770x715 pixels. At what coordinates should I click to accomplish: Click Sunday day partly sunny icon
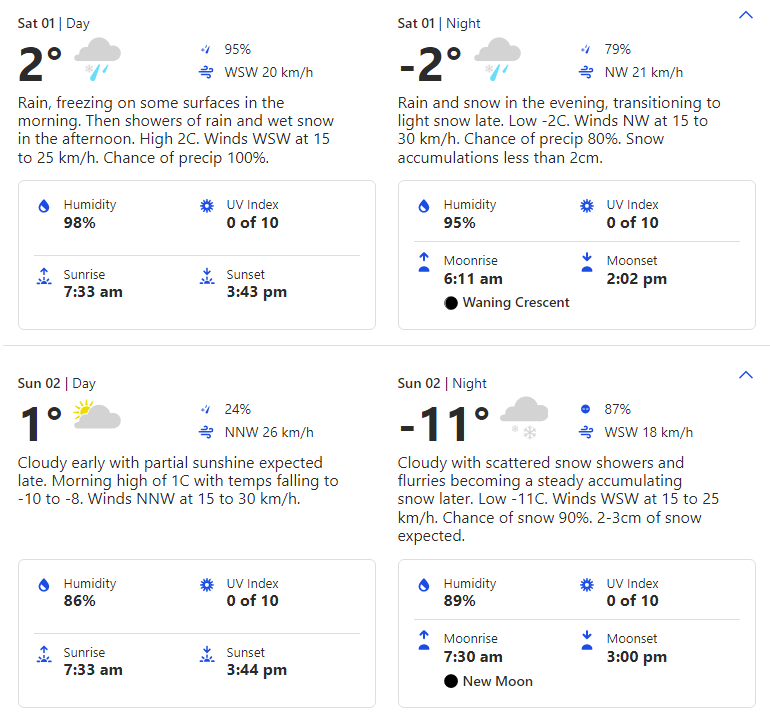pos(97,416)
